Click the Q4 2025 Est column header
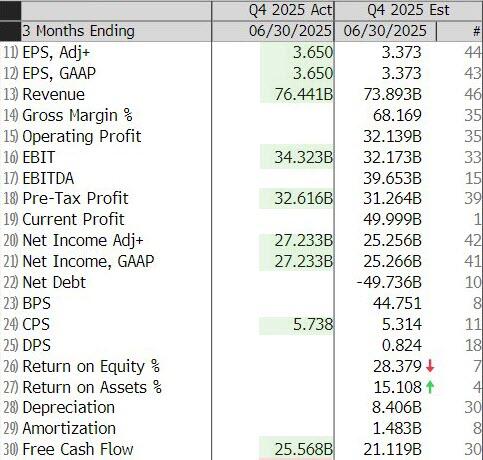 coord(408,10)
